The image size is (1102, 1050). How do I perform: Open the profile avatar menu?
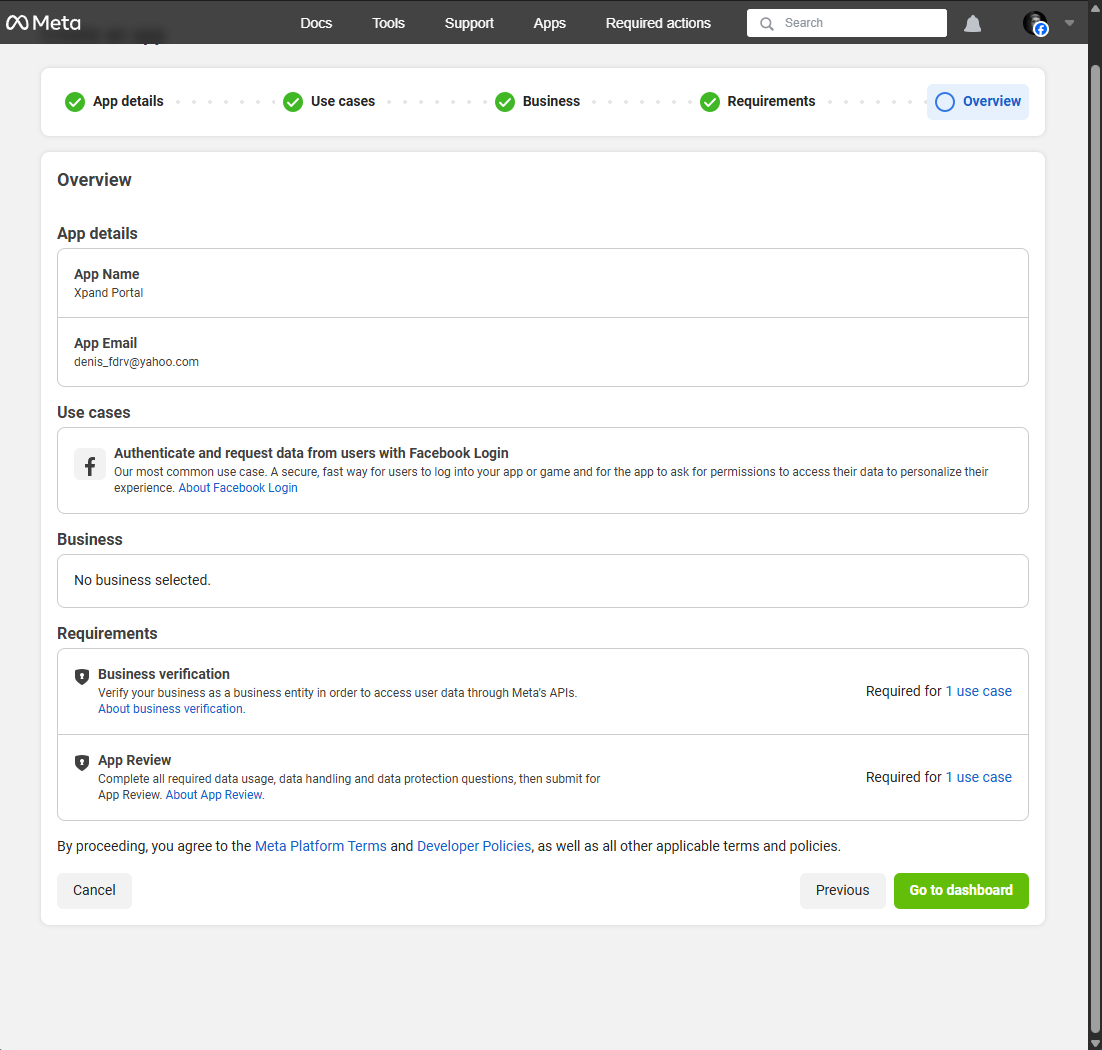1035,23
